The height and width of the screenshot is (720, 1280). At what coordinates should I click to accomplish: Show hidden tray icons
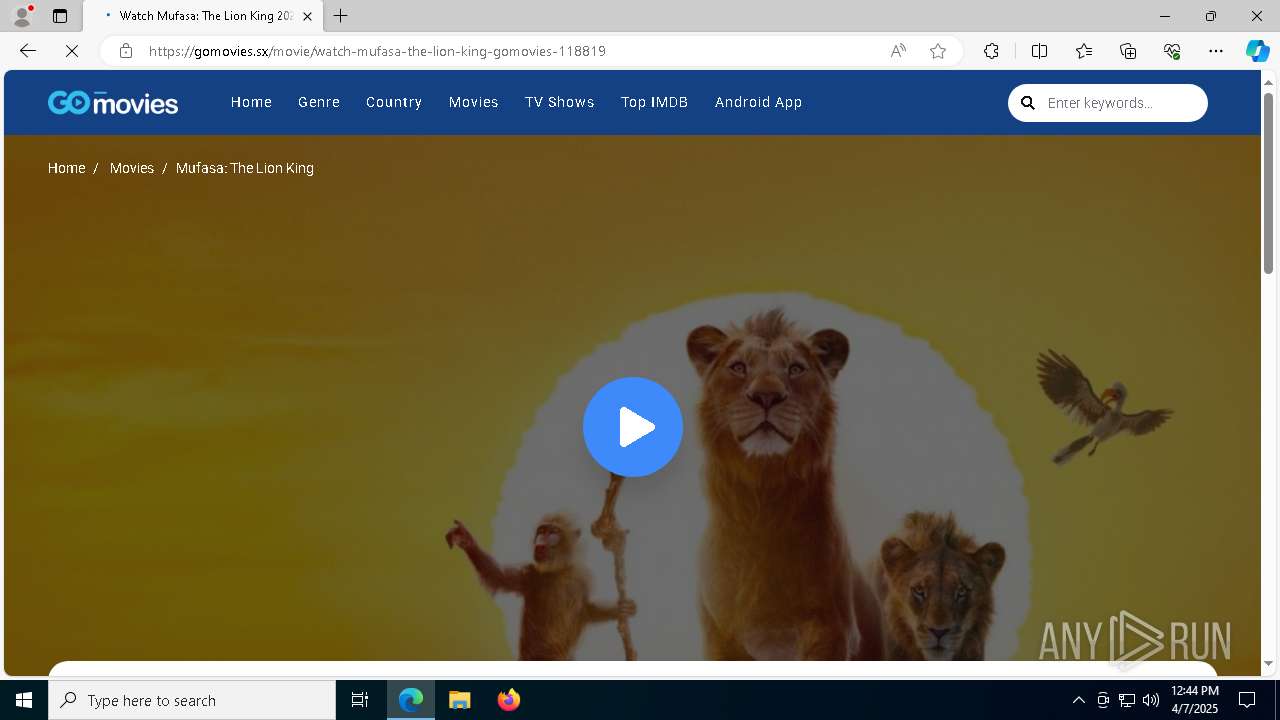(x=1078, y=700)
